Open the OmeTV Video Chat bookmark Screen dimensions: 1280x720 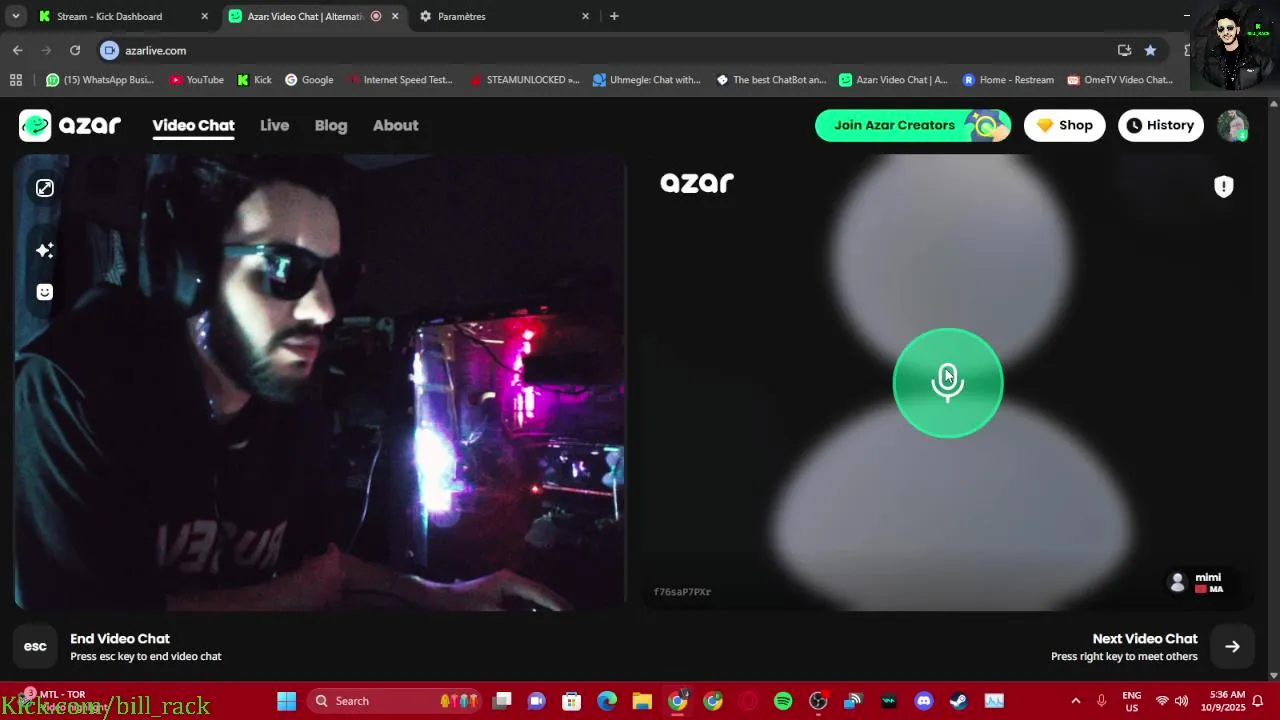pyautogui.click(x=1120, y=80)
